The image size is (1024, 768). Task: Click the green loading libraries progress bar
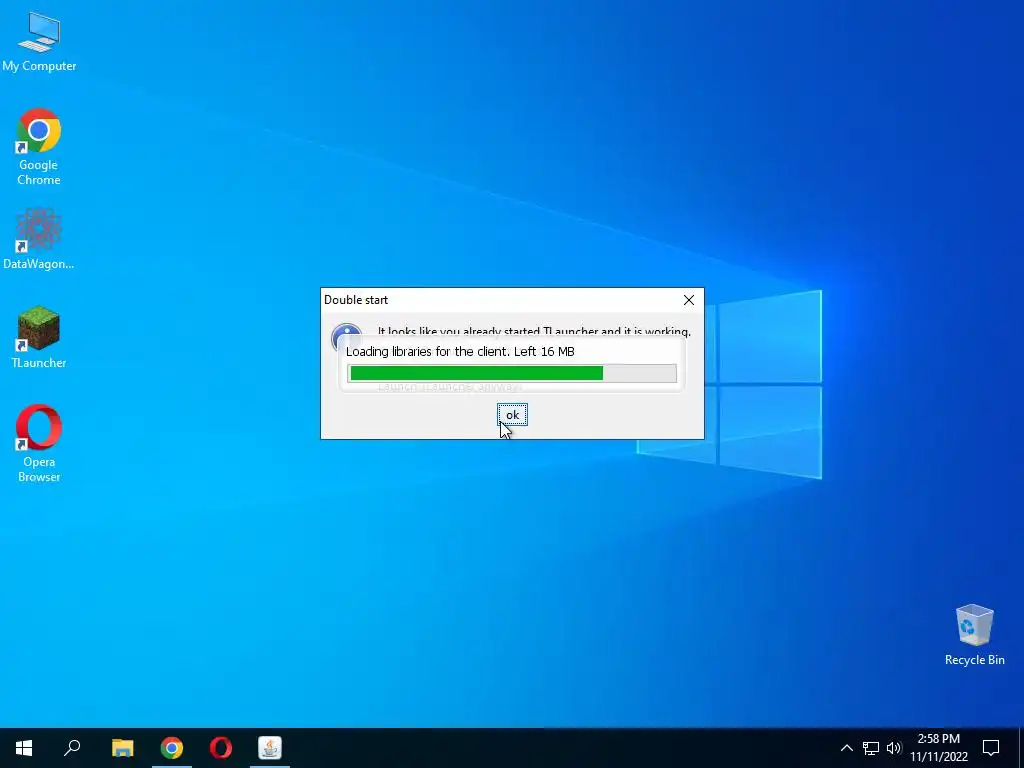point(511,373)
